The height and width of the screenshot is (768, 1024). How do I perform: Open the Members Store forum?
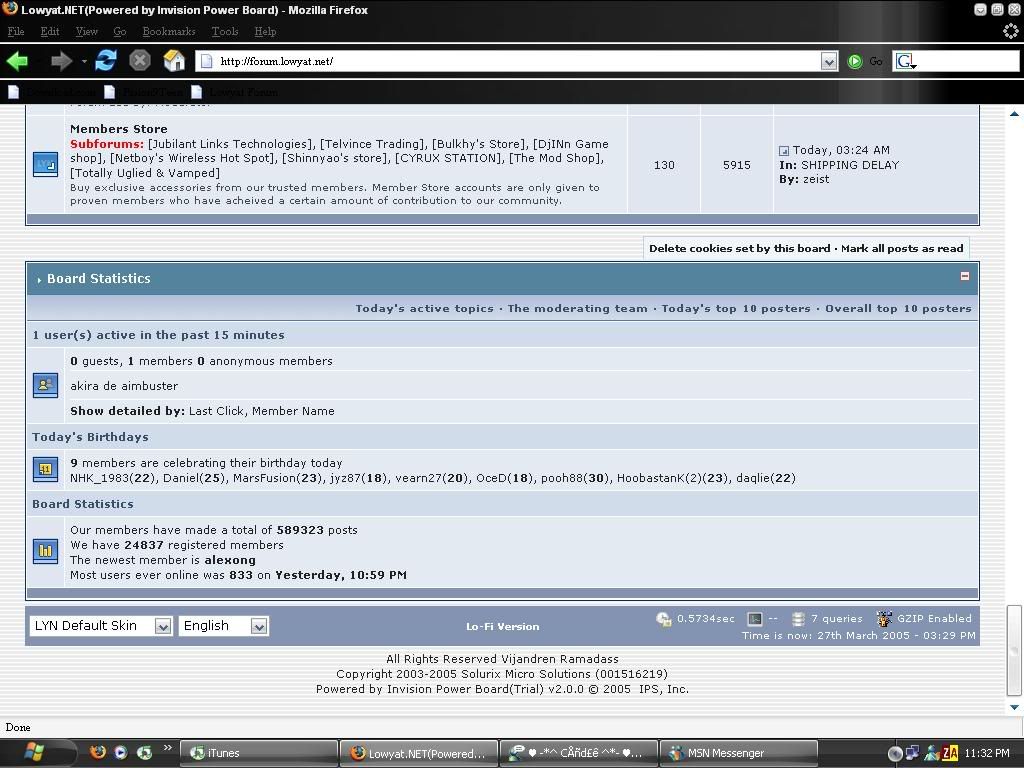coord(118,129)
